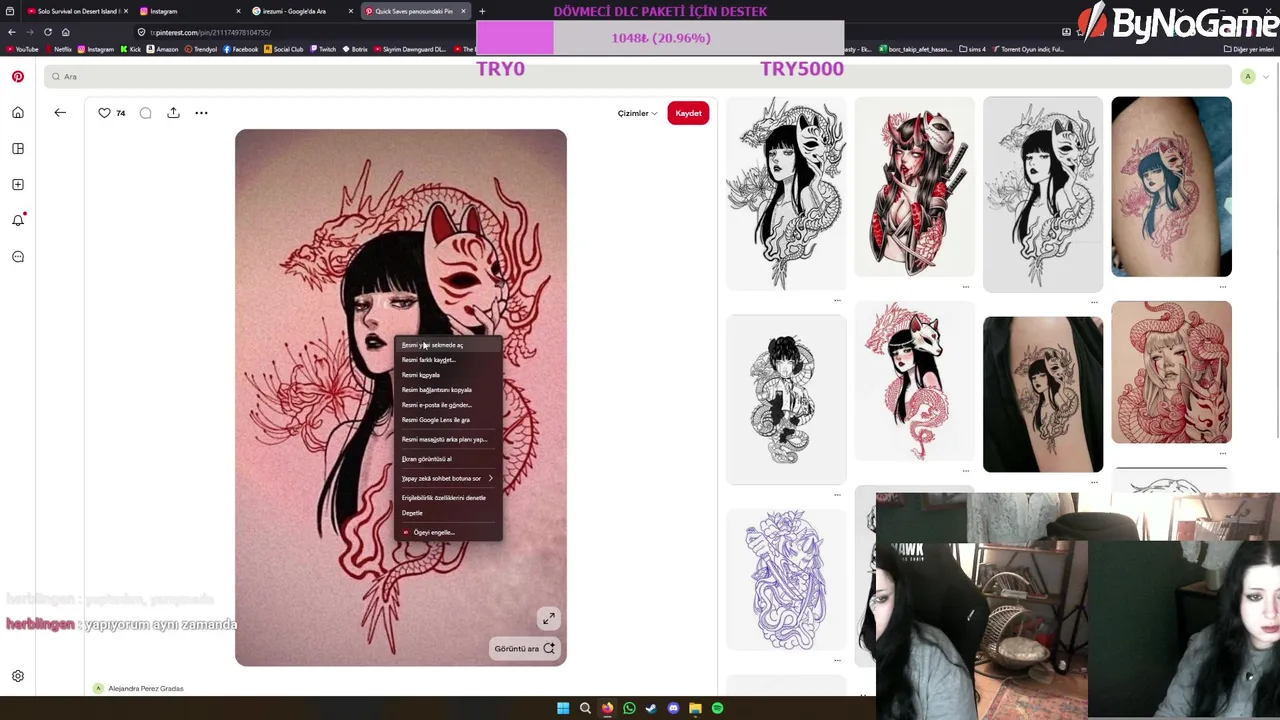This screenshot has width=1280, height=720.
Task: Open the profile account avatar menu
Action: pyautogui.click(x=1248, y=77)
